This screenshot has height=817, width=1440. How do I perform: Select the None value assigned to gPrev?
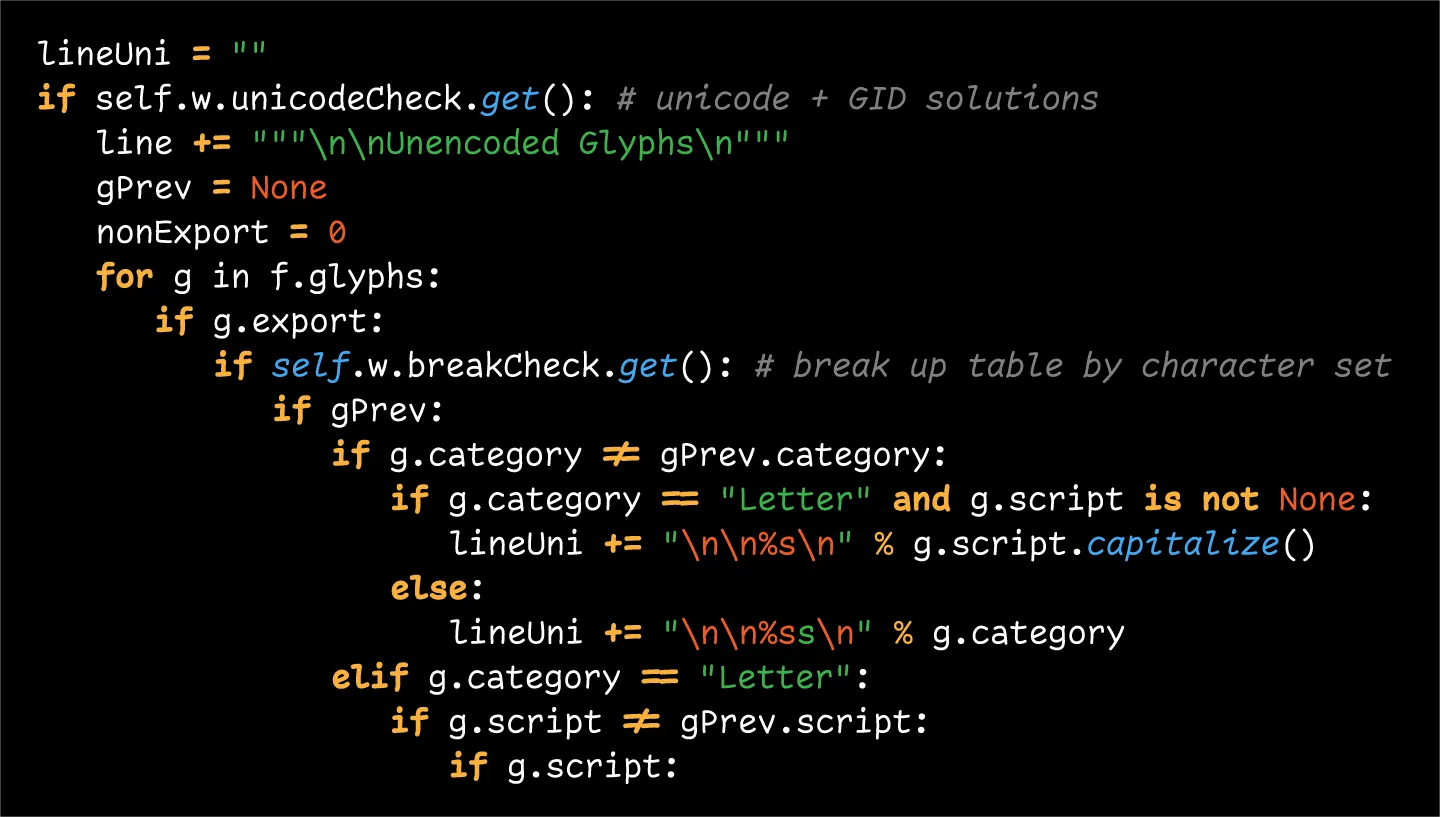click(288, 188)
